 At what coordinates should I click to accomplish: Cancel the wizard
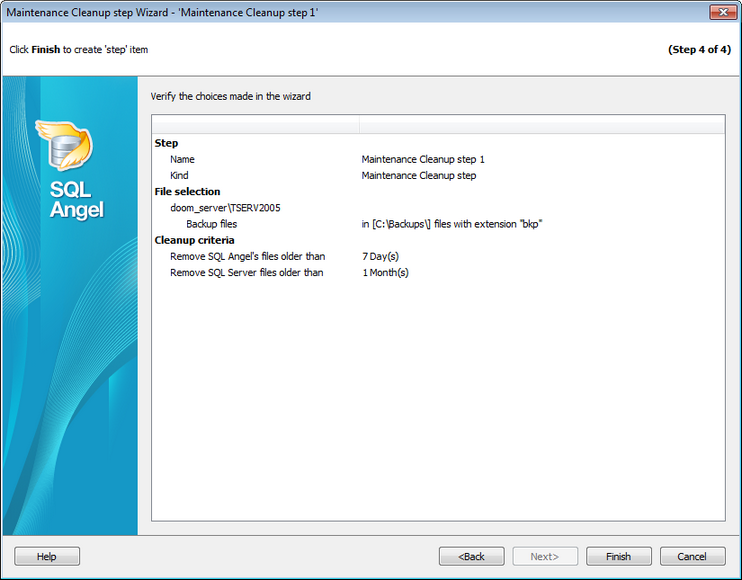coord(692,556)
